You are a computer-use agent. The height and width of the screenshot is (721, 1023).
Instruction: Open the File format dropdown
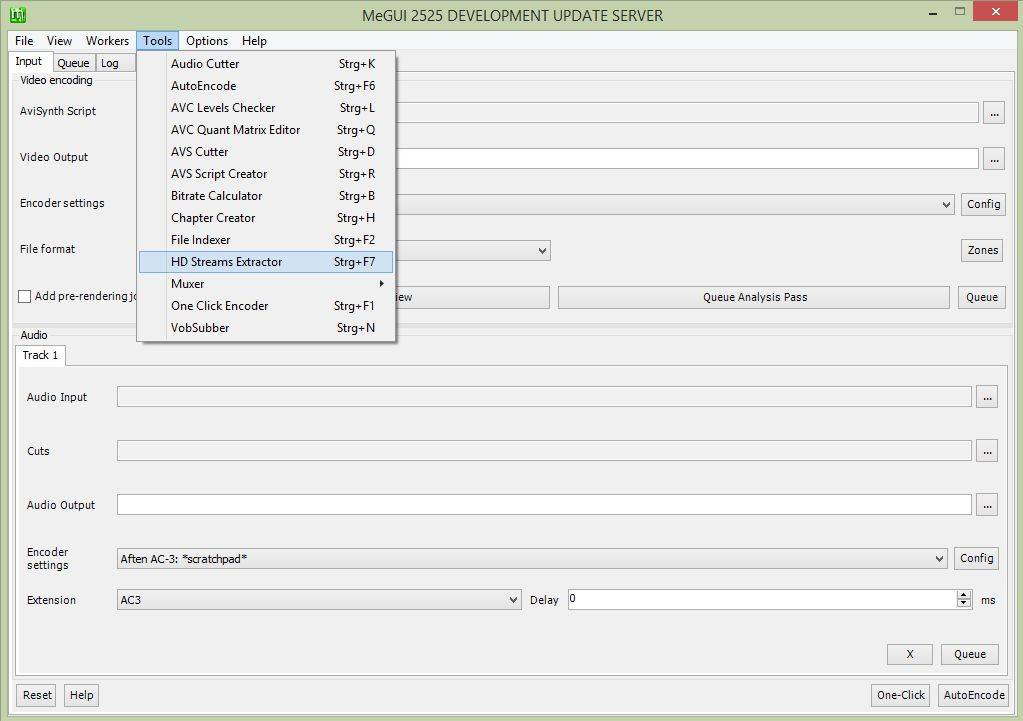[x=542, y=251]
